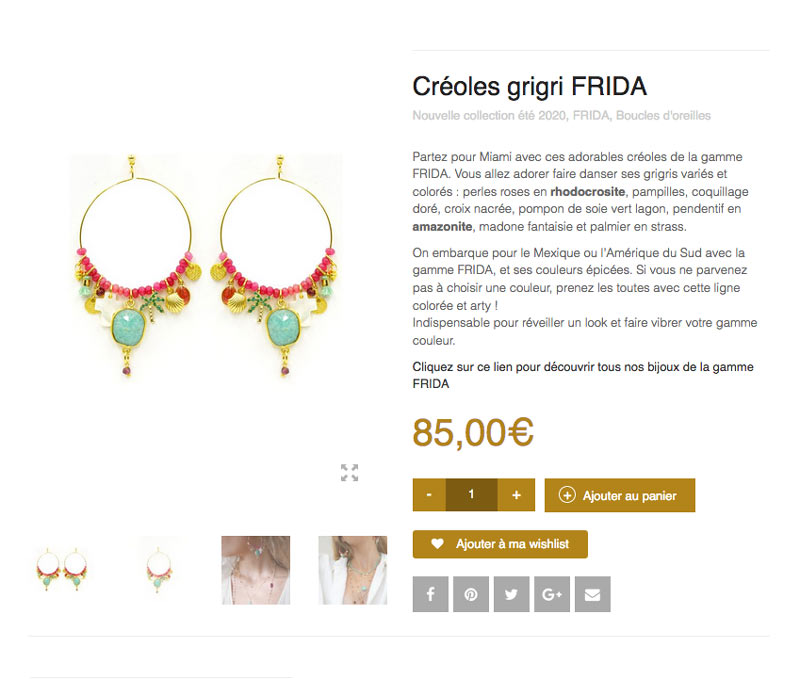800x679 pixels.
Task: Follow link to all FRIDA jewelry
Action: (583, 375)
